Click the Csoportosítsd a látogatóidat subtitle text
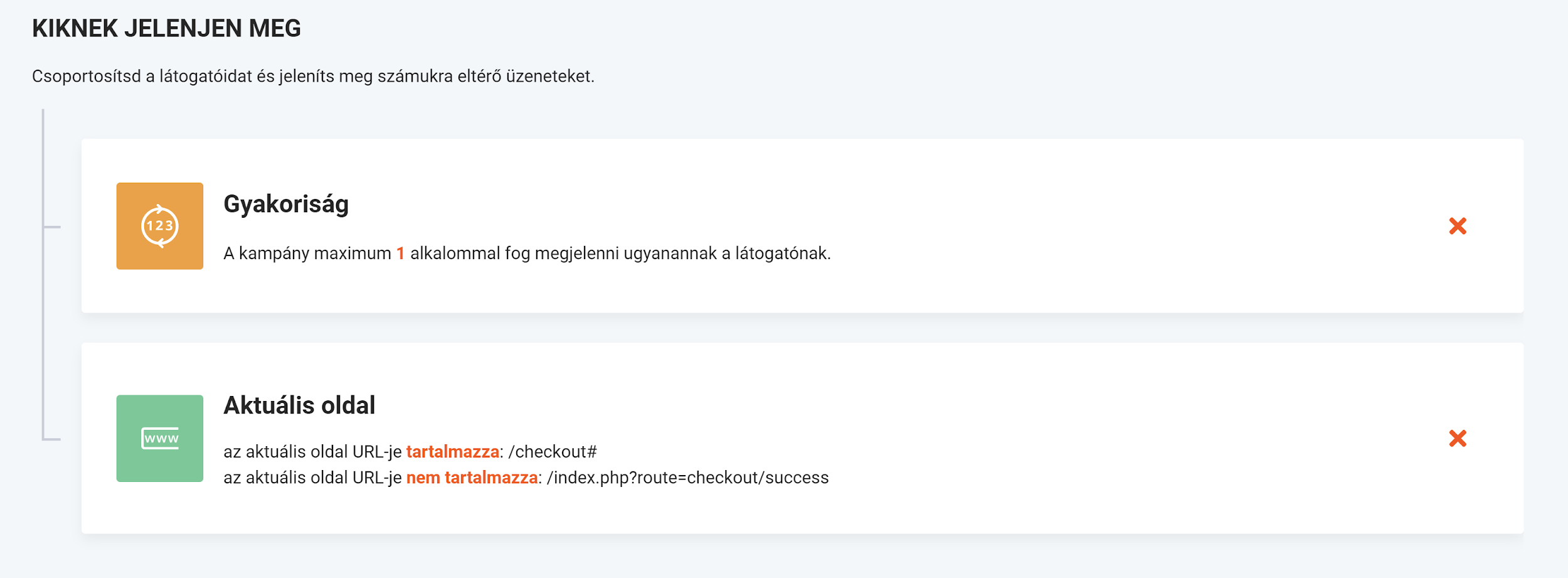Viewport: 1568px width, 578px height. click(x=313, y=77)
